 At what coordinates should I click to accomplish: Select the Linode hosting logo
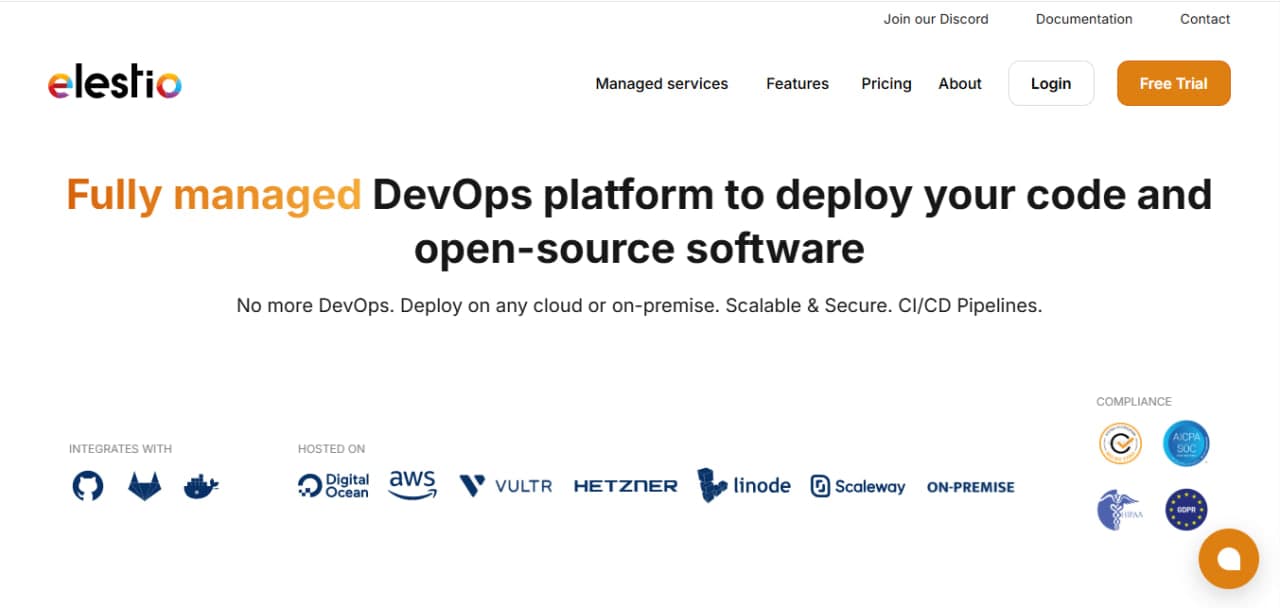coord(745,485)
